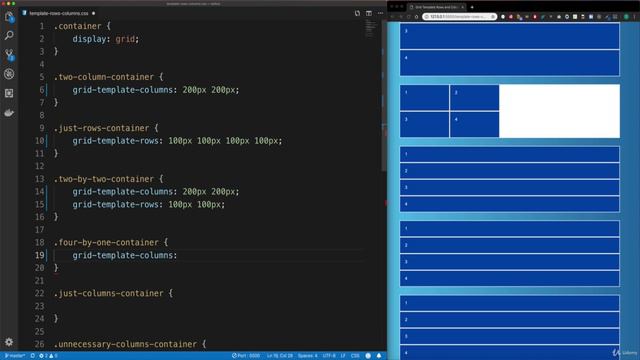
Task: Open the editor More Actions menu
Action: [380, 13]
